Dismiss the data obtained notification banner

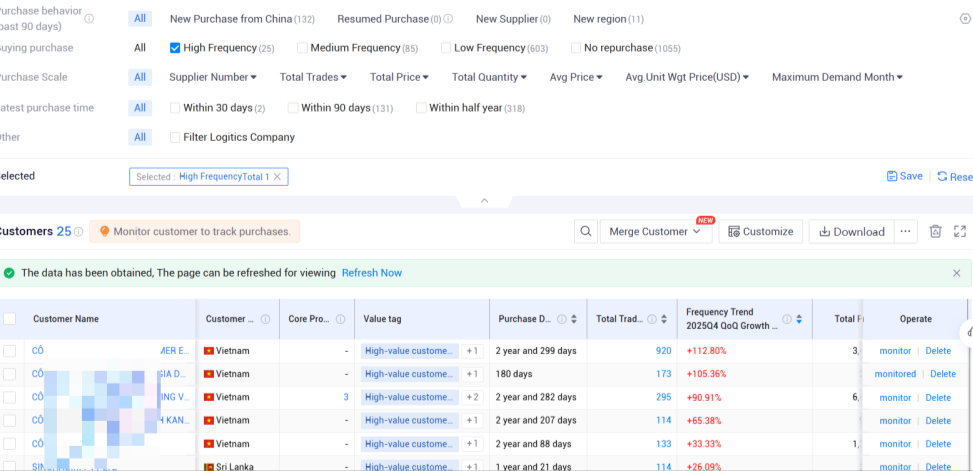pos(957,273)
